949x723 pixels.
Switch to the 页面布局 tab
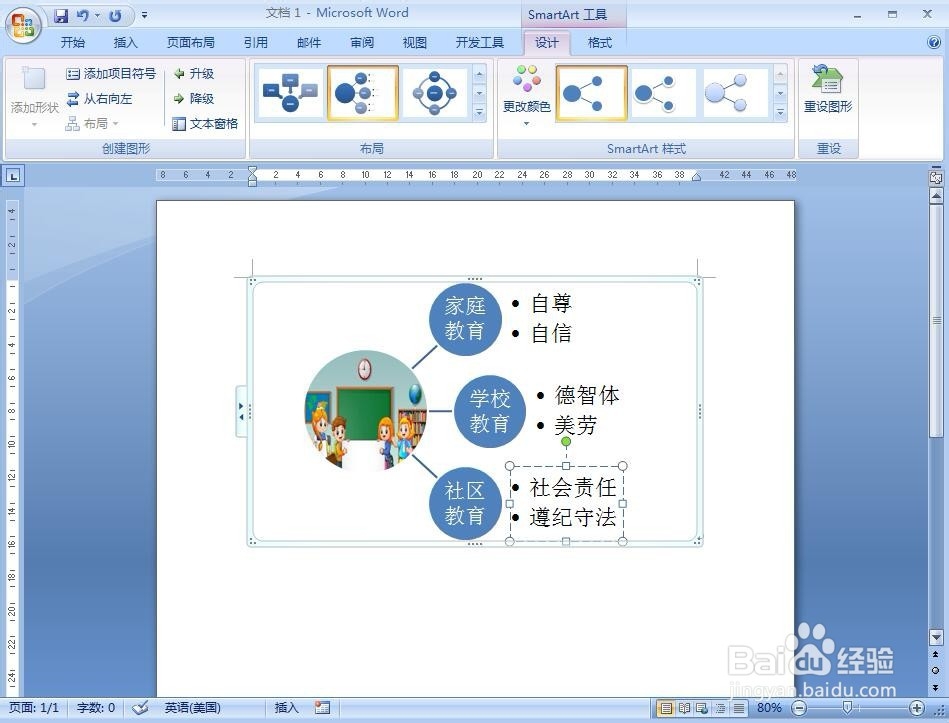tap(191, 42)
